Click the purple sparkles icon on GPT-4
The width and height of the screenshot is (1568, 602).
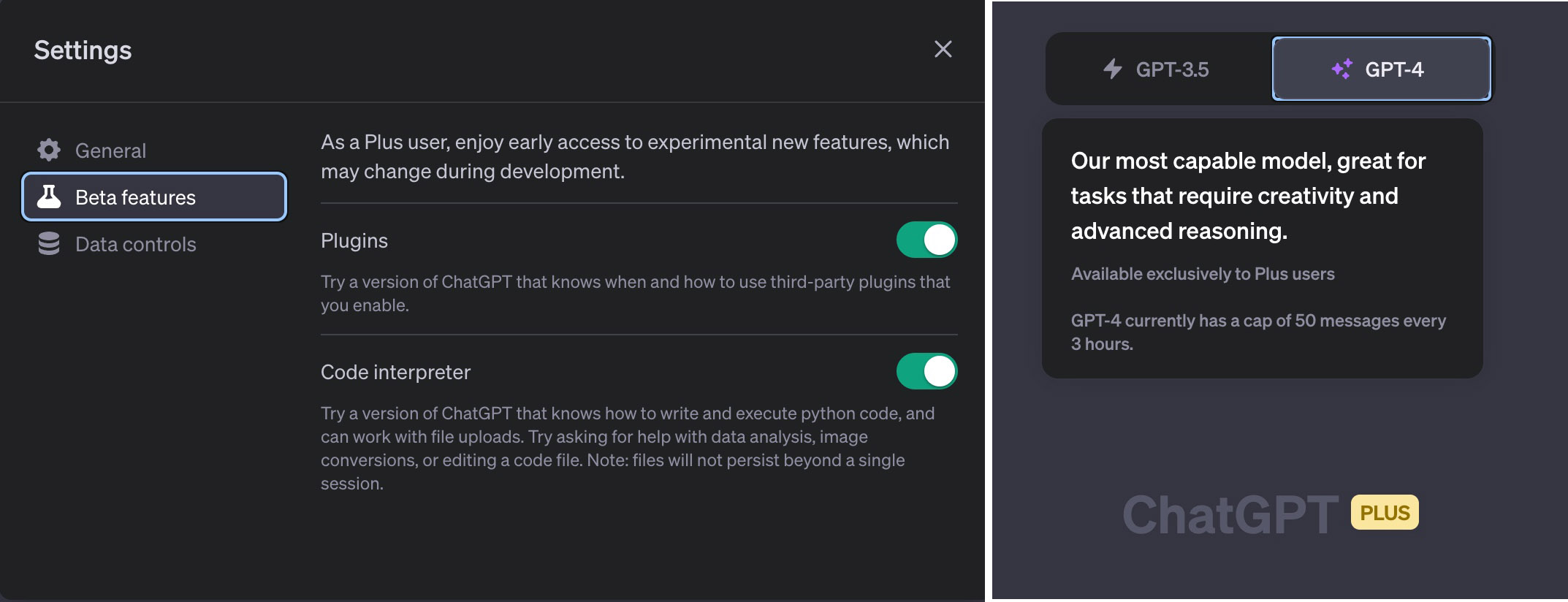coord(1344,68)
